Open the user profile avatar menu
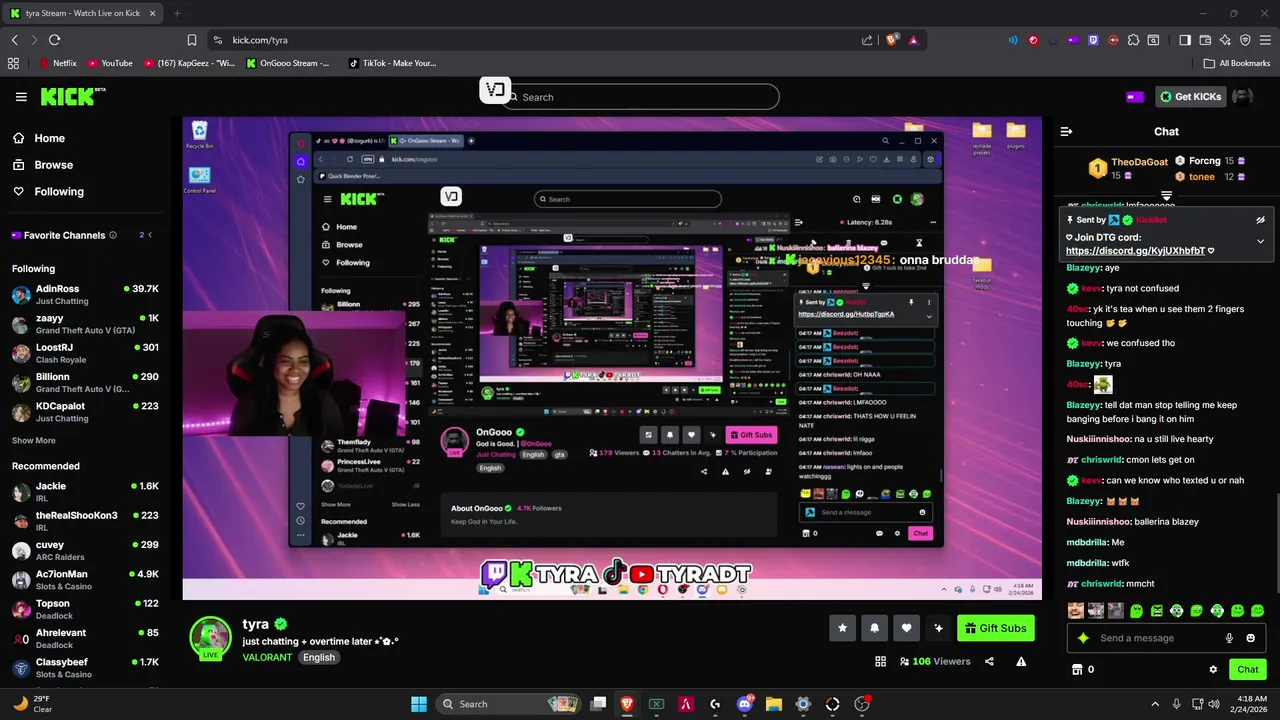The width and height of the screenshot is (1280, 720). pyautogui.click(x=1243, y=97)
